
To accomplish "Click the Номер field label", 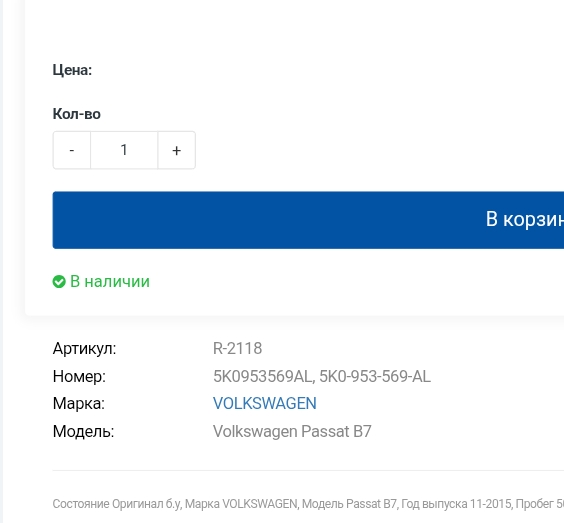I will [79, 376].
